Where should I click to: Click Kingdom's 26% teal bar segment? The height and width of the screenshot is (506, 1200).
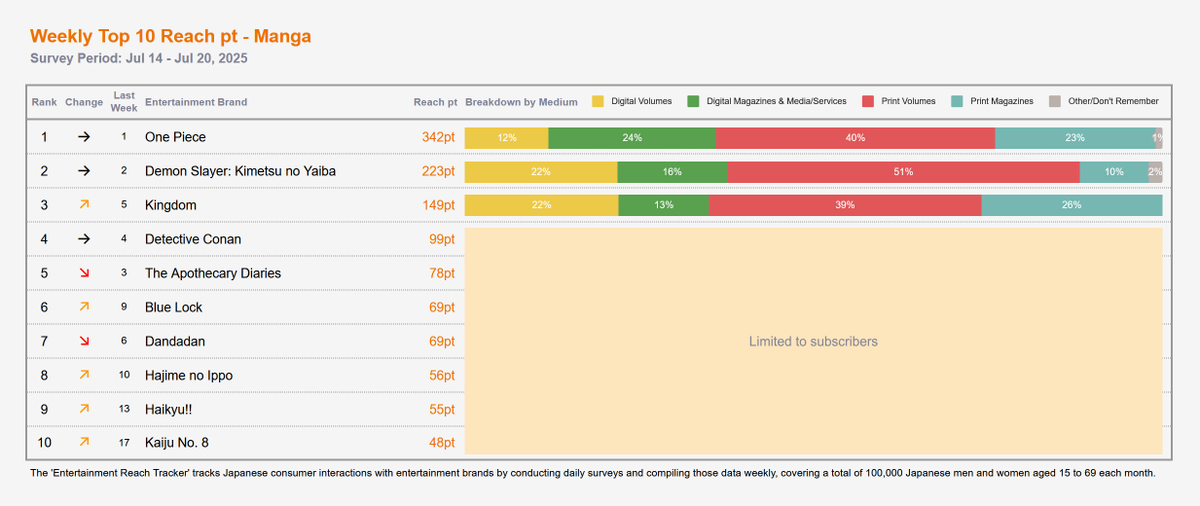point(1071,206)
